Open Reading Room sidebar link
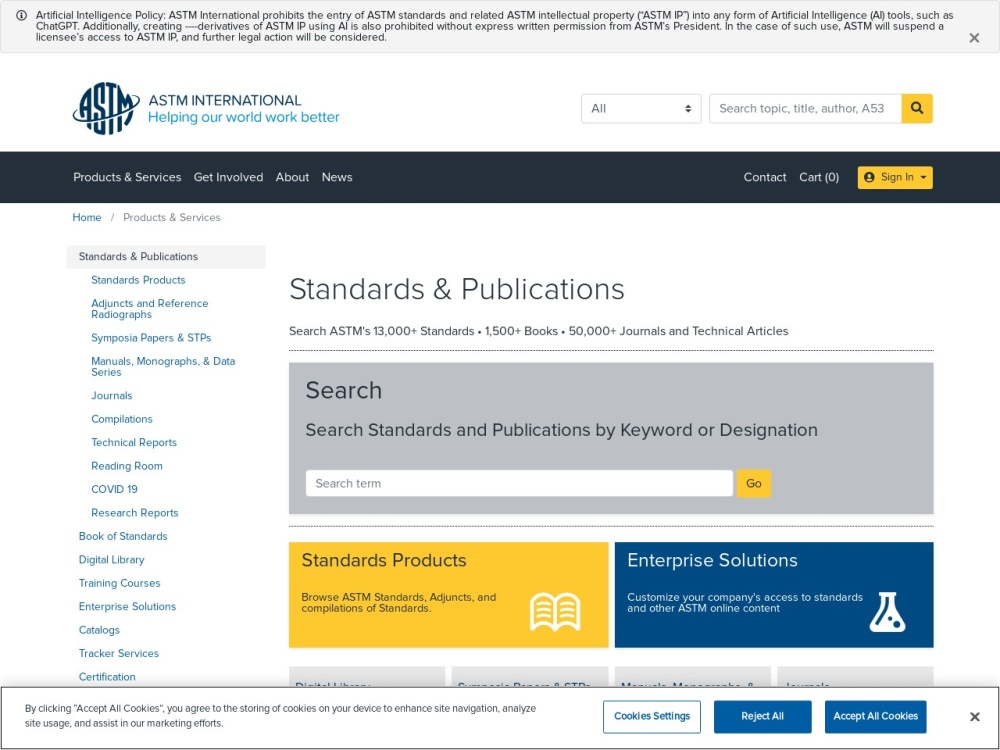 [x=127, y=466]
